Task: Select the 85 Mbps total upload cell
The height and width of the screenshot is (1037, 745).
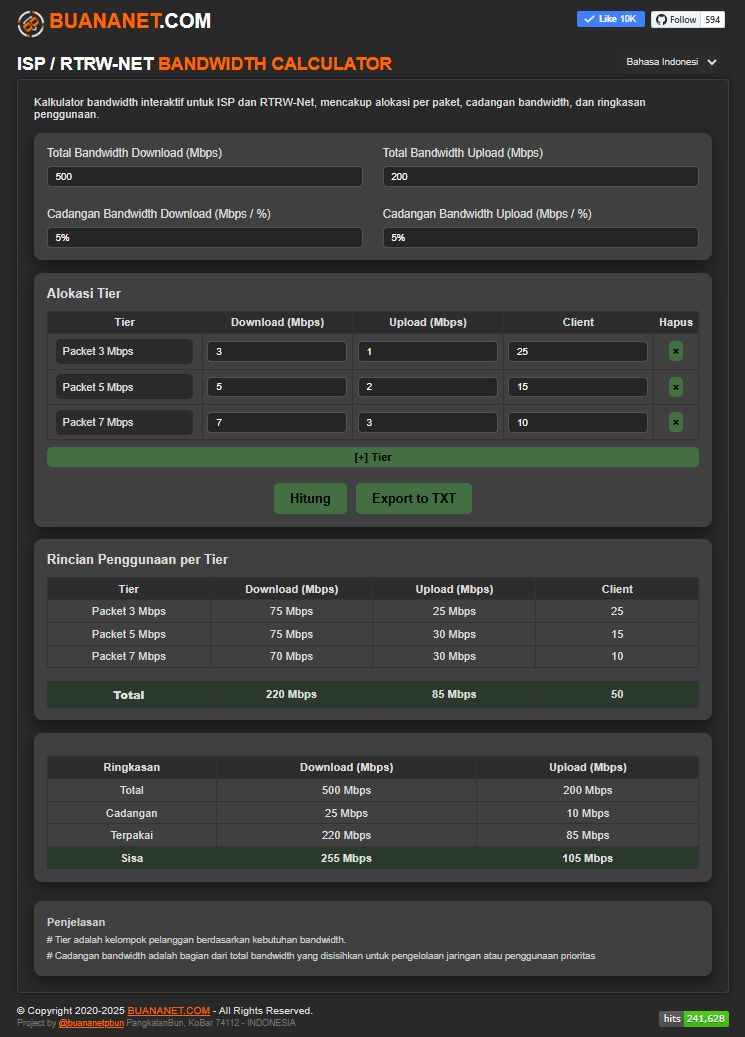Action: [454, 694]
